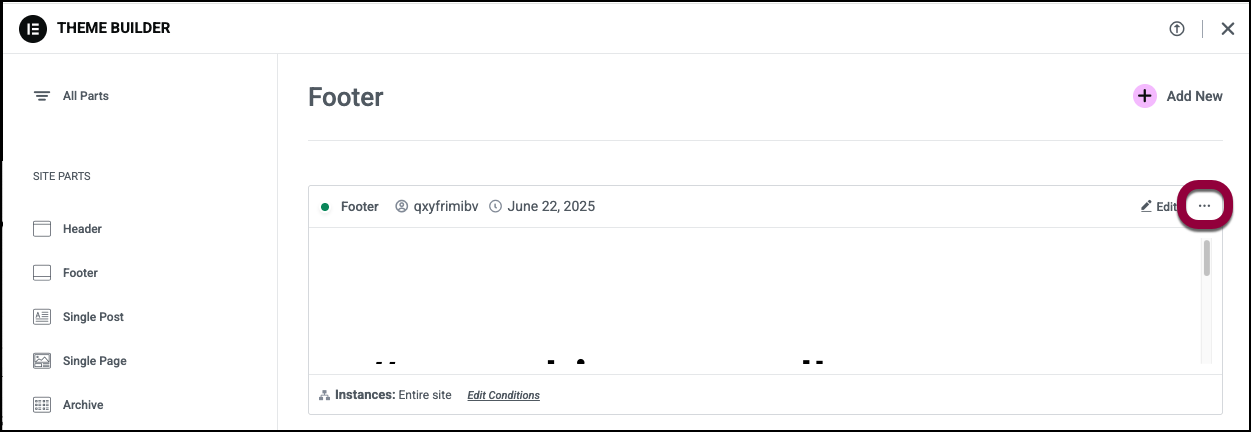Open the Single Page site part

(x=94, y=361)
